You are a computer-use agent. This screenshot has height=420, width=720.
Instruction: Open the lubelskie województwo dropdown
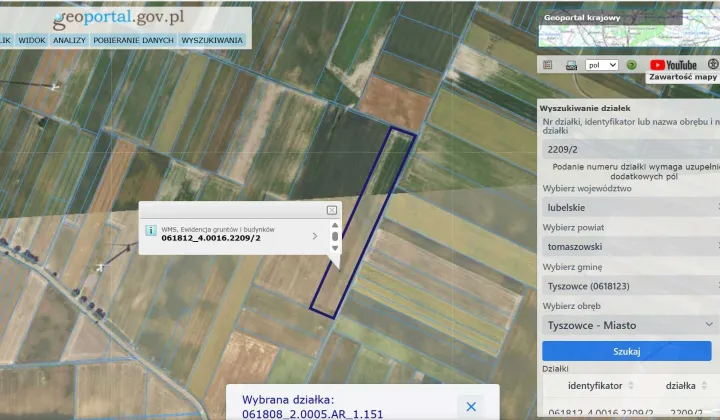(x=630, y=207)
